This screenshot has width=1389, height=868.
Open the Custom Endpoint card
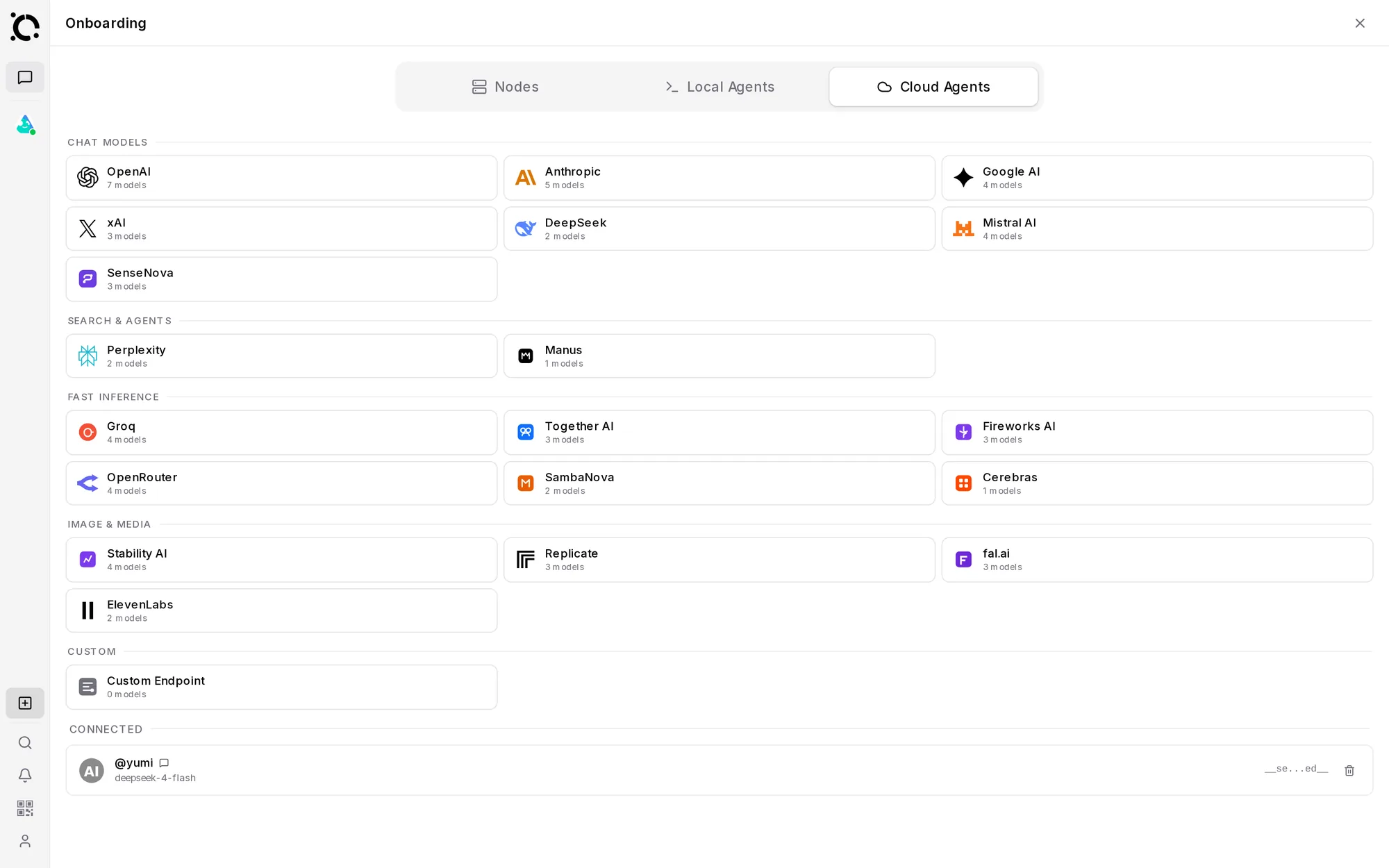[281, 687]
